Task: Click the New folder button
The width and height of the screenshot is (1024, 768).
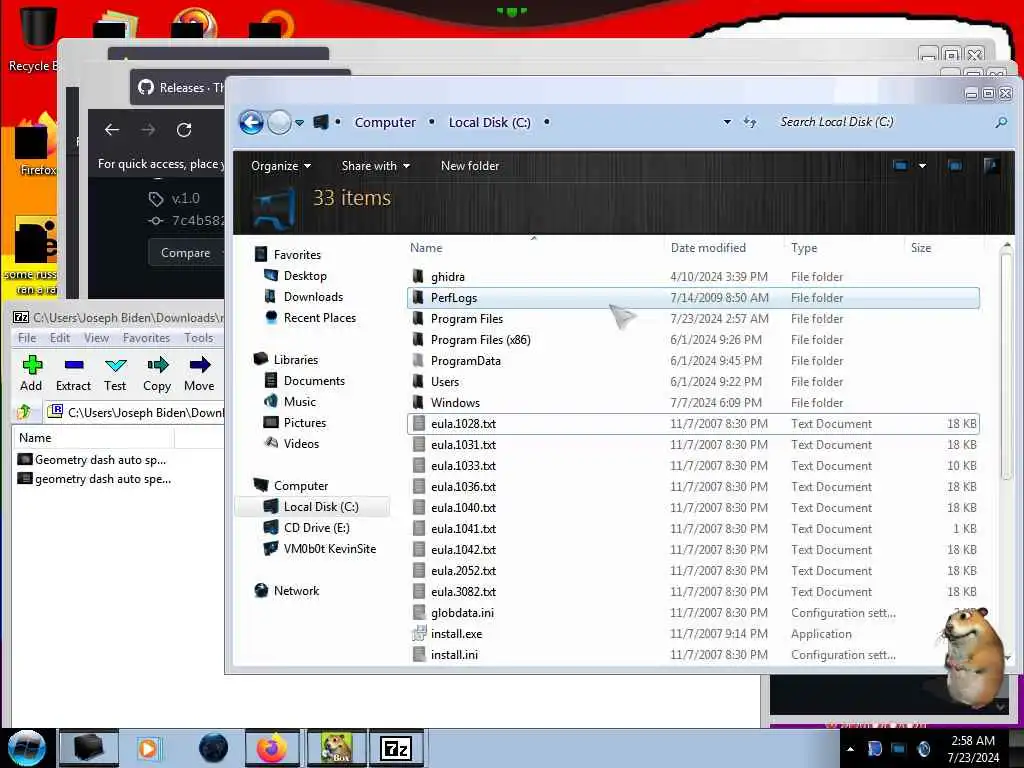Action: tap(470, 166)
